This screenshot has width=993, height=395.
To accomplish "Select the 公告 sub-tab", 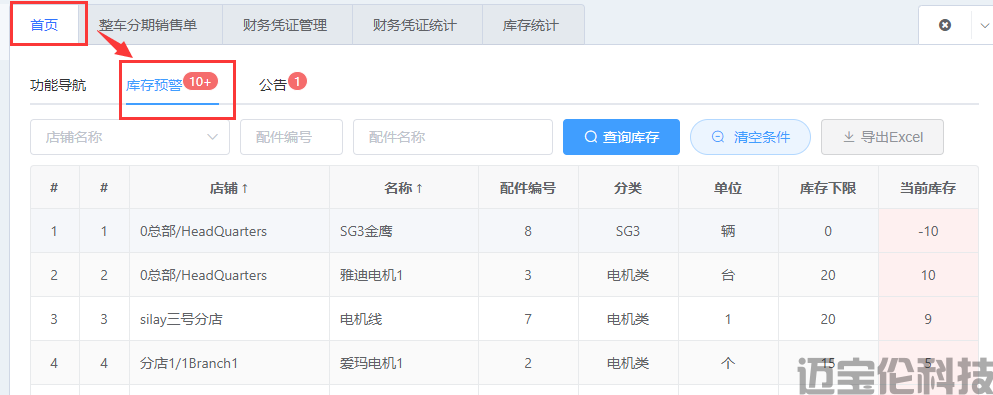I will coord(273,85).
